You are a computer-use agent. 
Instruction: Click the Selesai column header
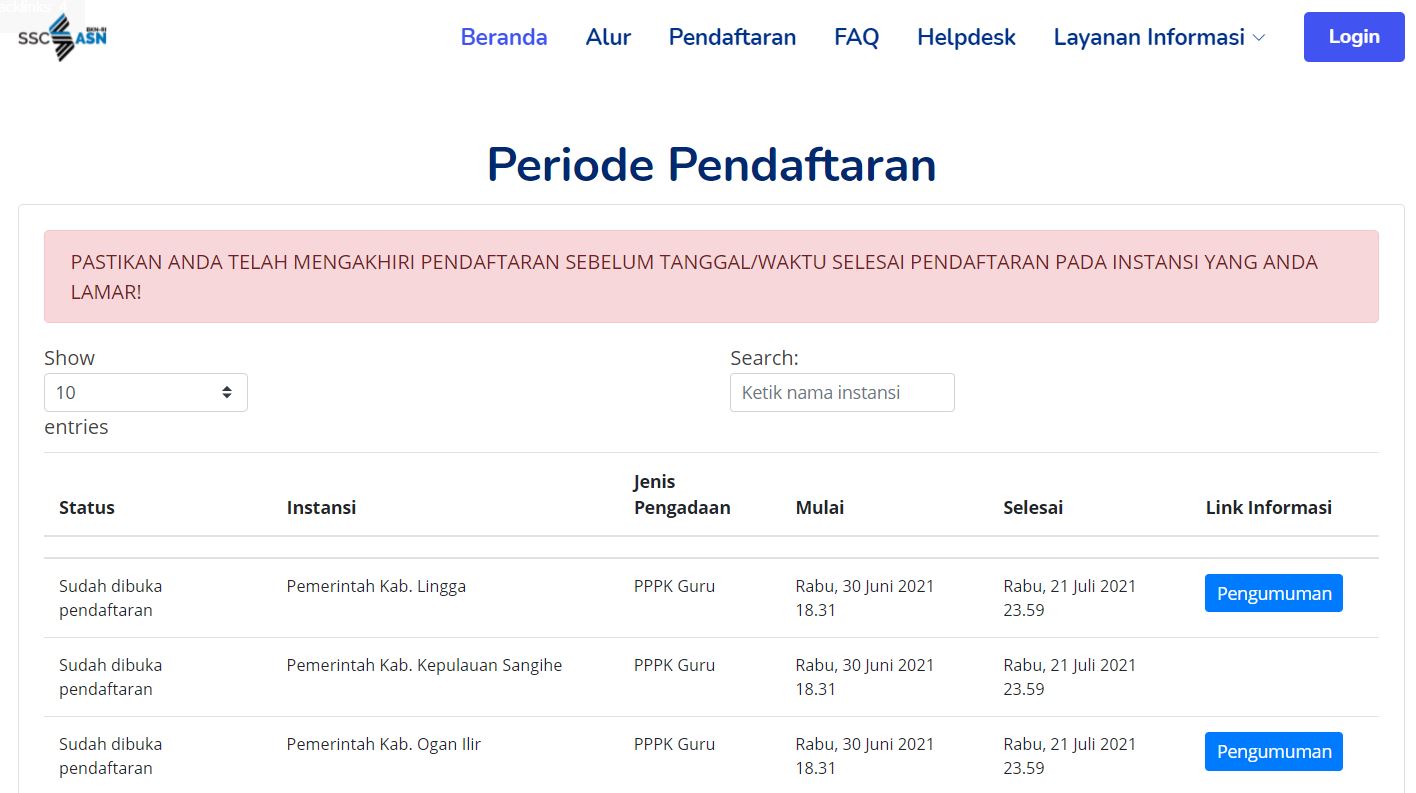pos(1033,507)
